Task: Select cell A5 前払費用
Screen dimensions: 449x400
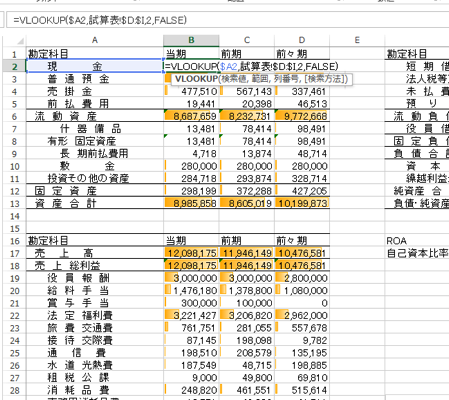Action: (95, 104)
